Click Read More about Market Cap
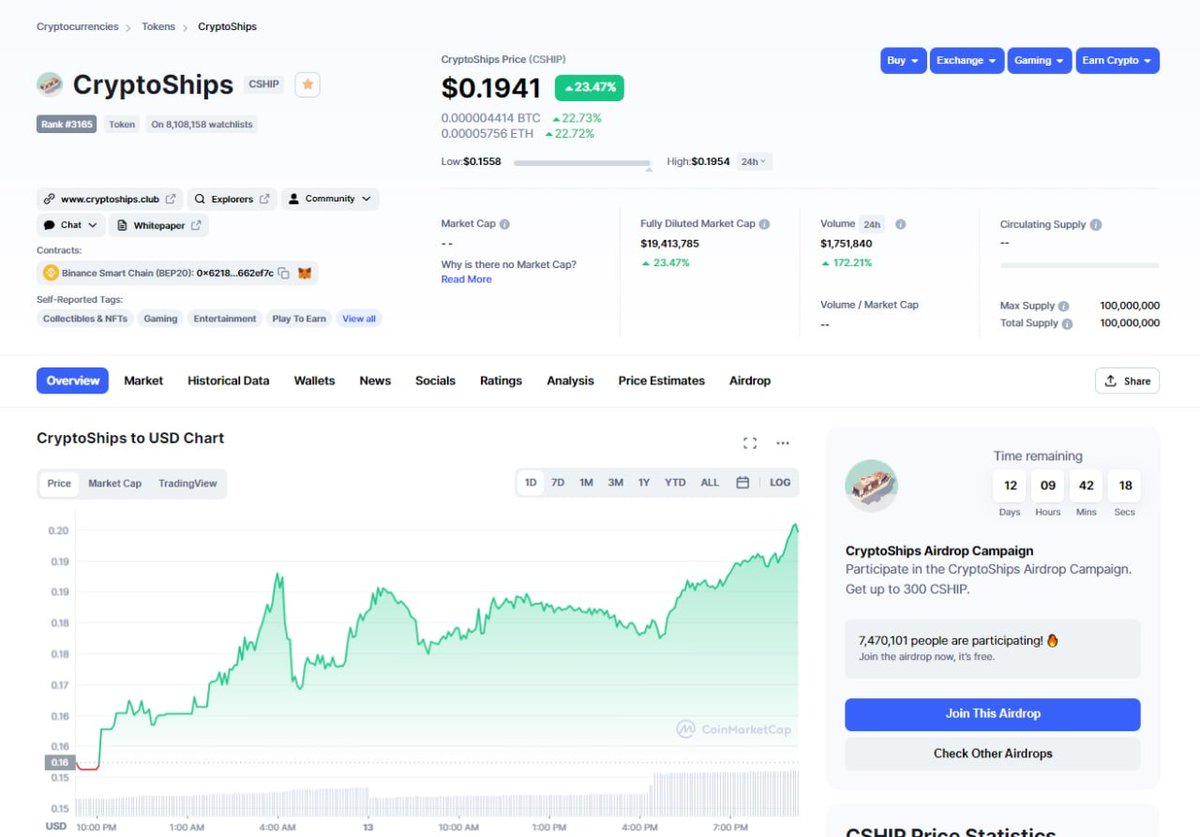 coord(466,279)
